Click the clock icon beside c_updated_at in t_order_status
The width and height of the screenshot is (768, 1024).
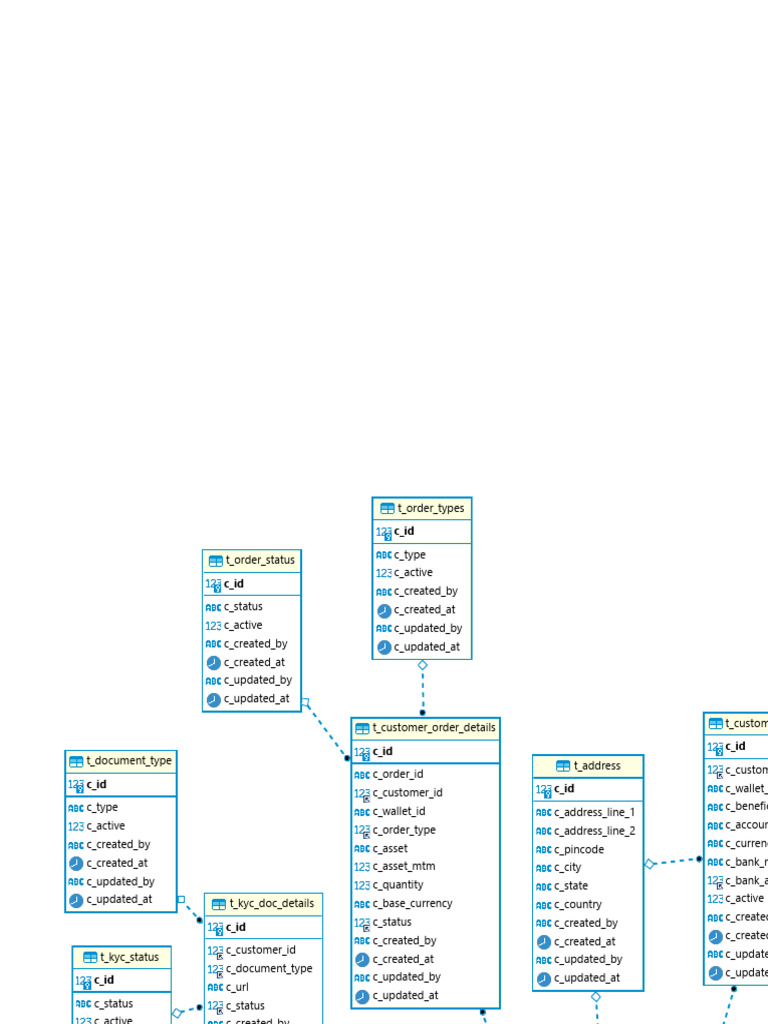214,699
